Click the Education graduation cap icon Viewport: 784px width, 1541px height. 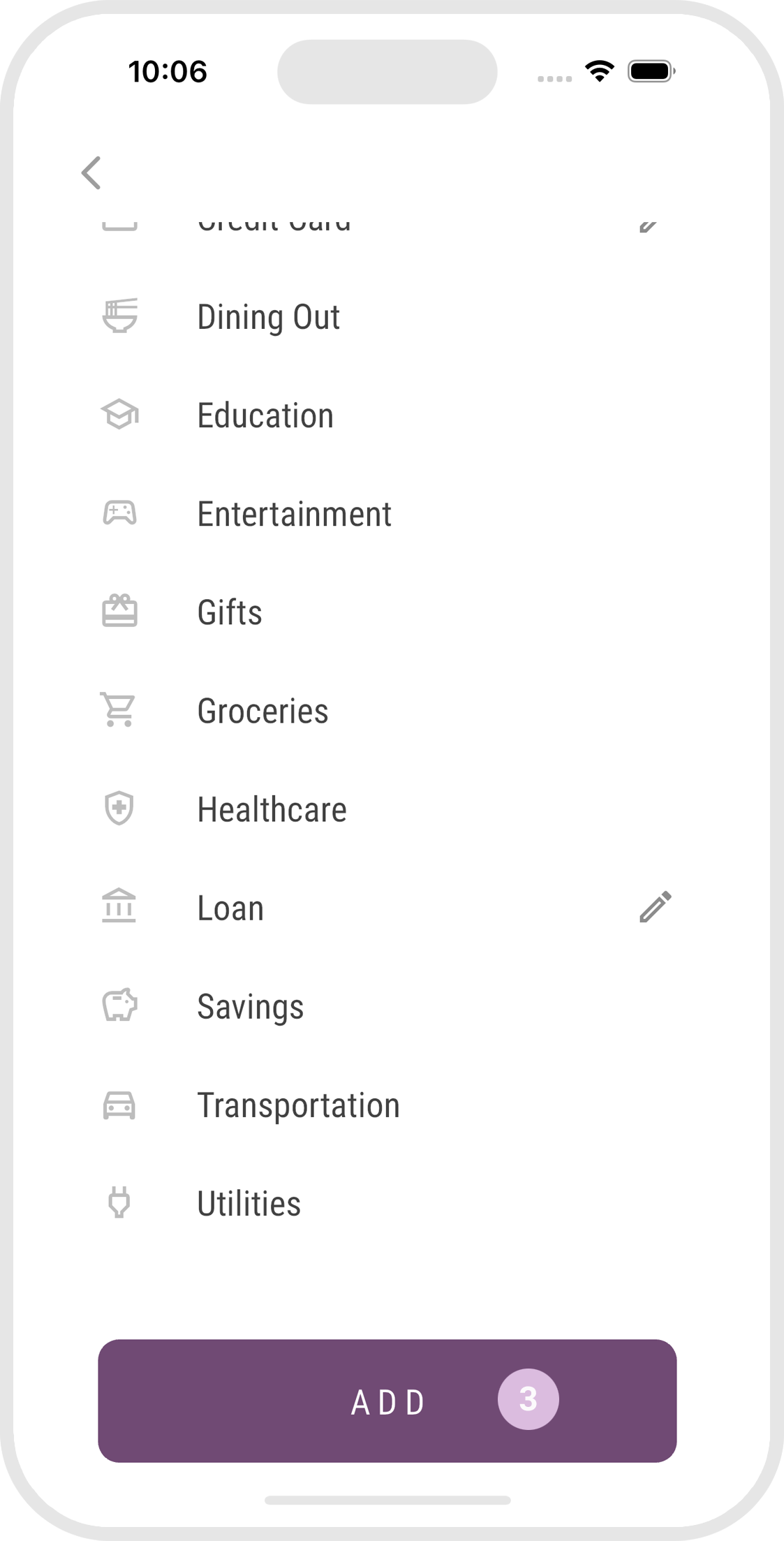pos(120,415)
